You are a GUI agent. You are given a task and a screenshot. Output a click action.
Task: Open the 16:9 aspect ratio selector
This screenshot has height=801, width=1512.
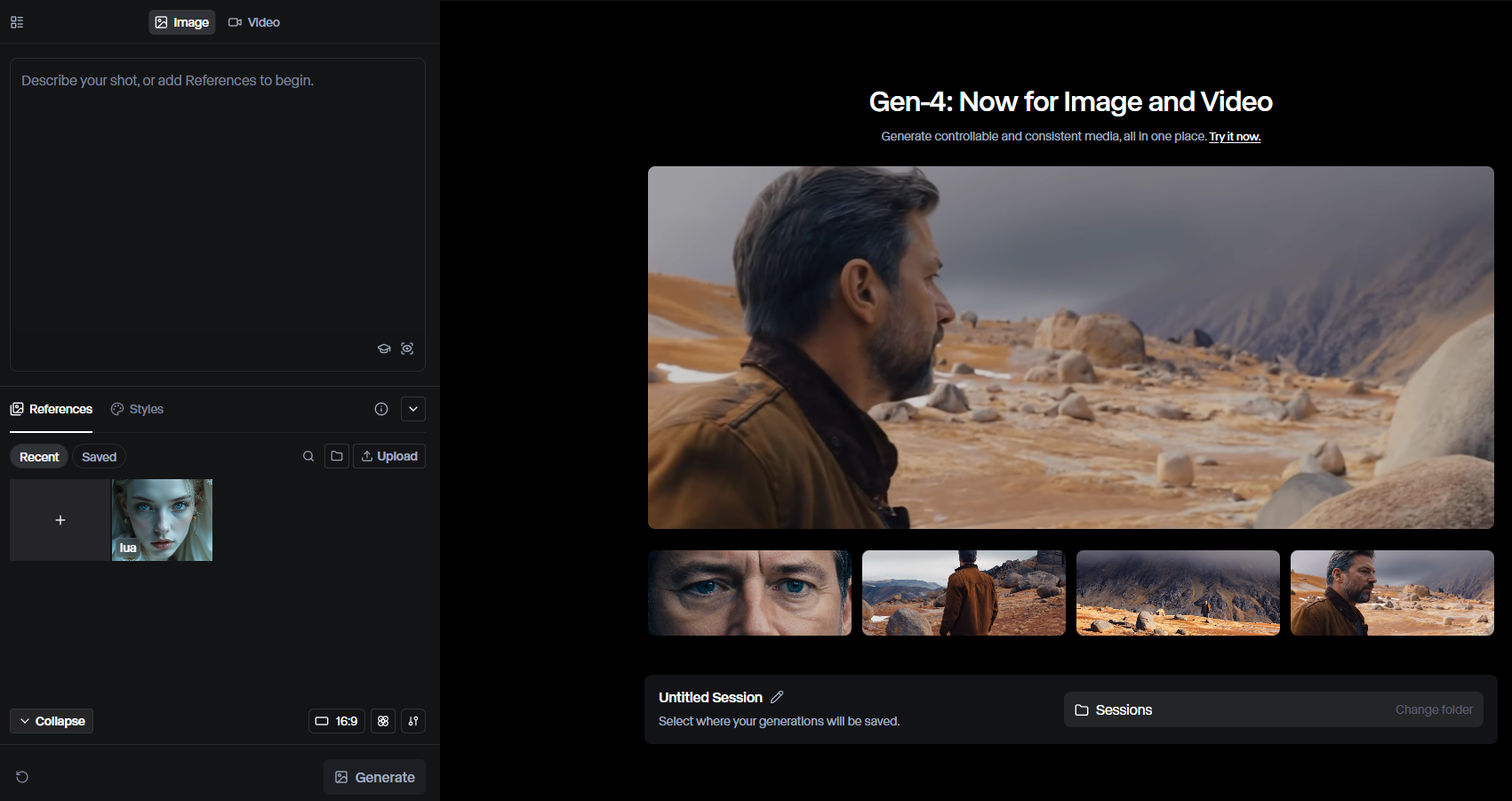tap(337, 721)
